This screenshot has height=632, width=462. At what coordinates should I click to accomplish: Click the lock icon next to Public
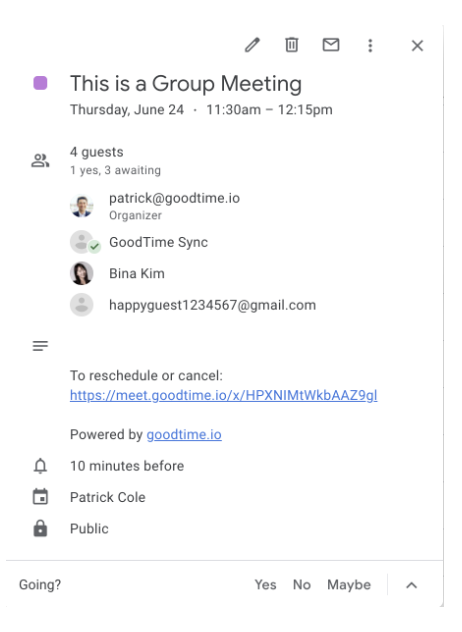point(40,528)
